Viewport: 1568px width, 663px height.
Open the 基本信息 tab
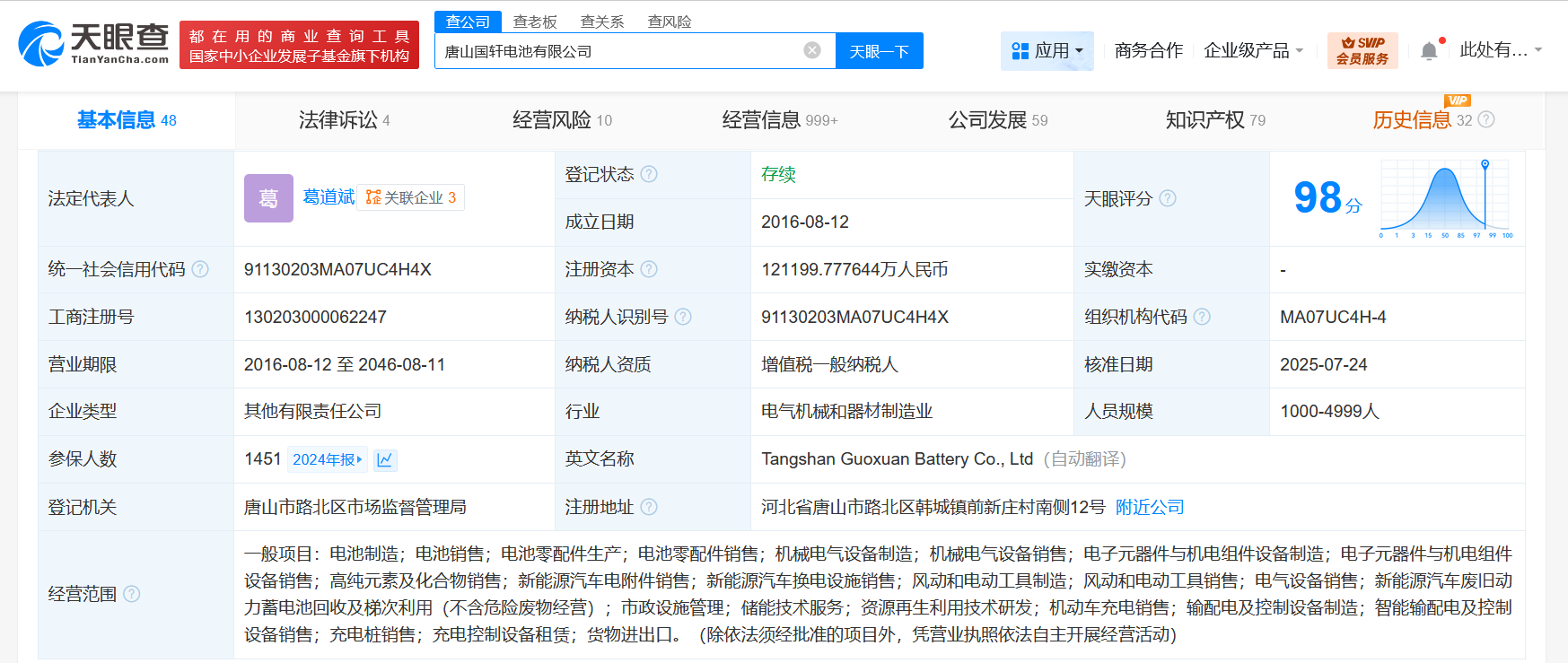click(127, 120)
